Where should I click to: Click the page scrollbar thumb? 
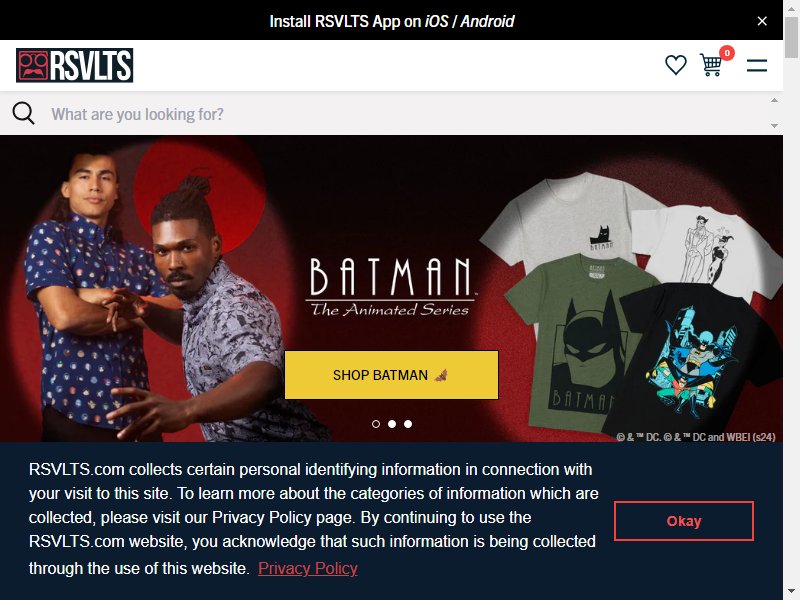(791, 37)
